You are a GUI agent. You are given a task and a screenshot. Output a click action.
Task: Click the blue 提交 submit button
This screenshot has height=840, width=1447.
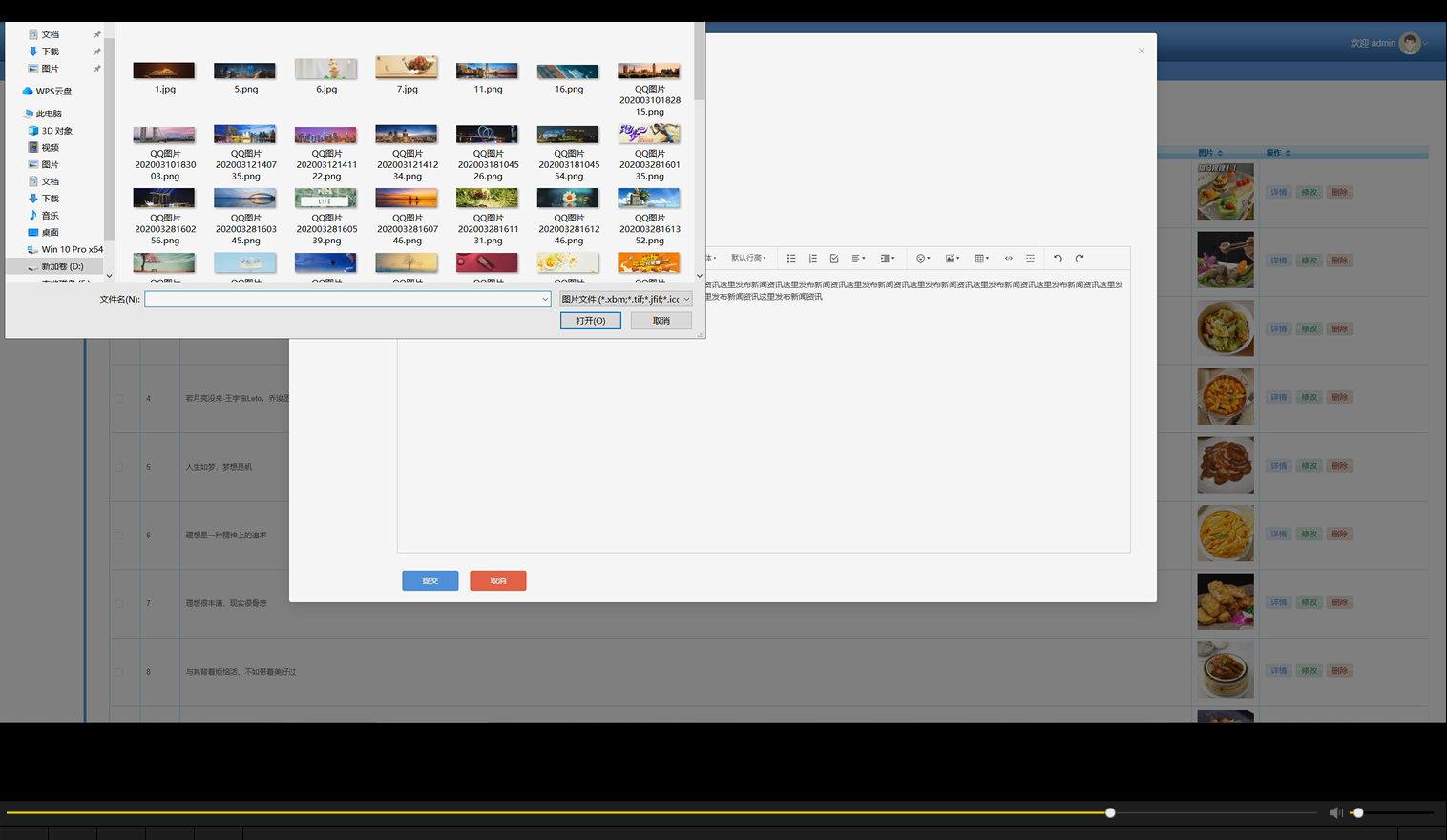430,581
